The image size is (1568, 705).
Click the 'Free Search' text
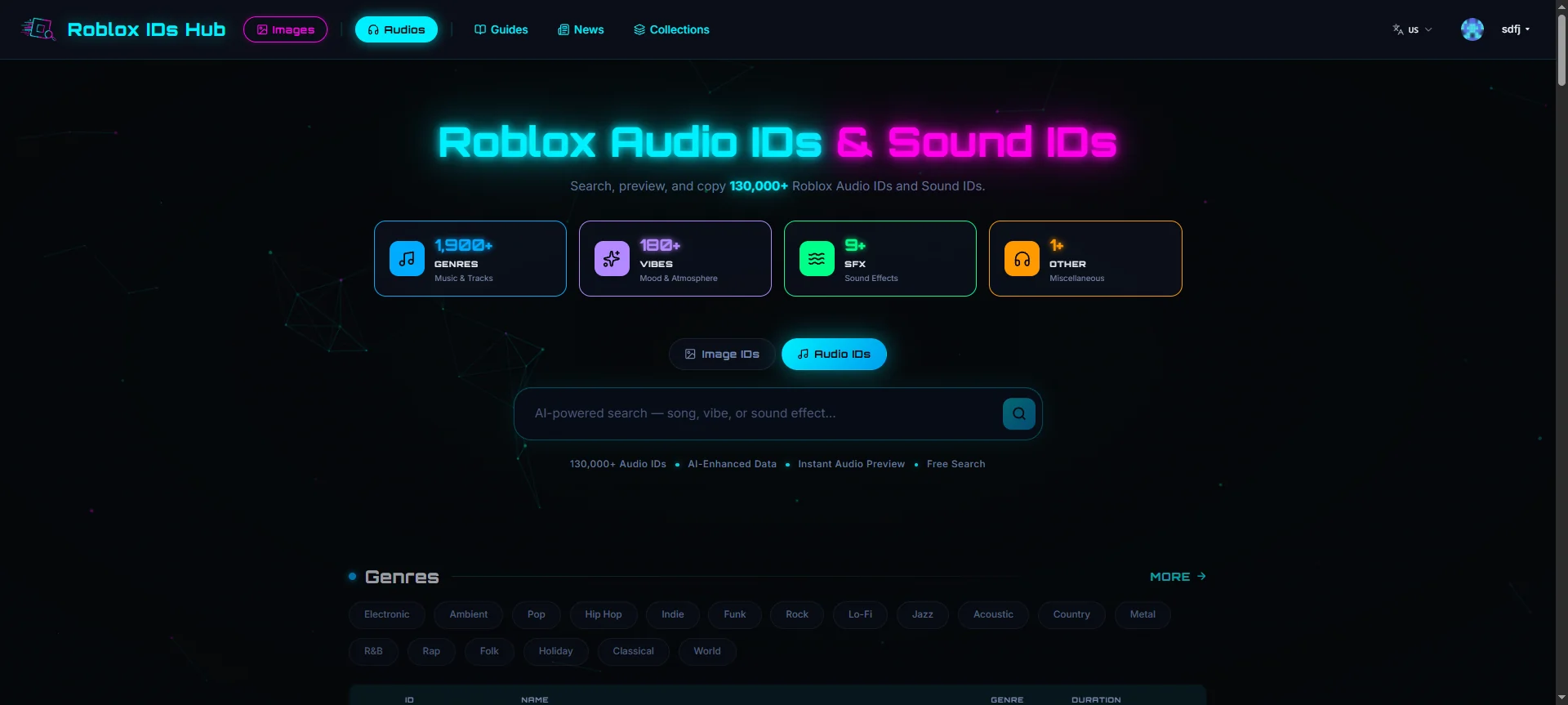(955, 464)
